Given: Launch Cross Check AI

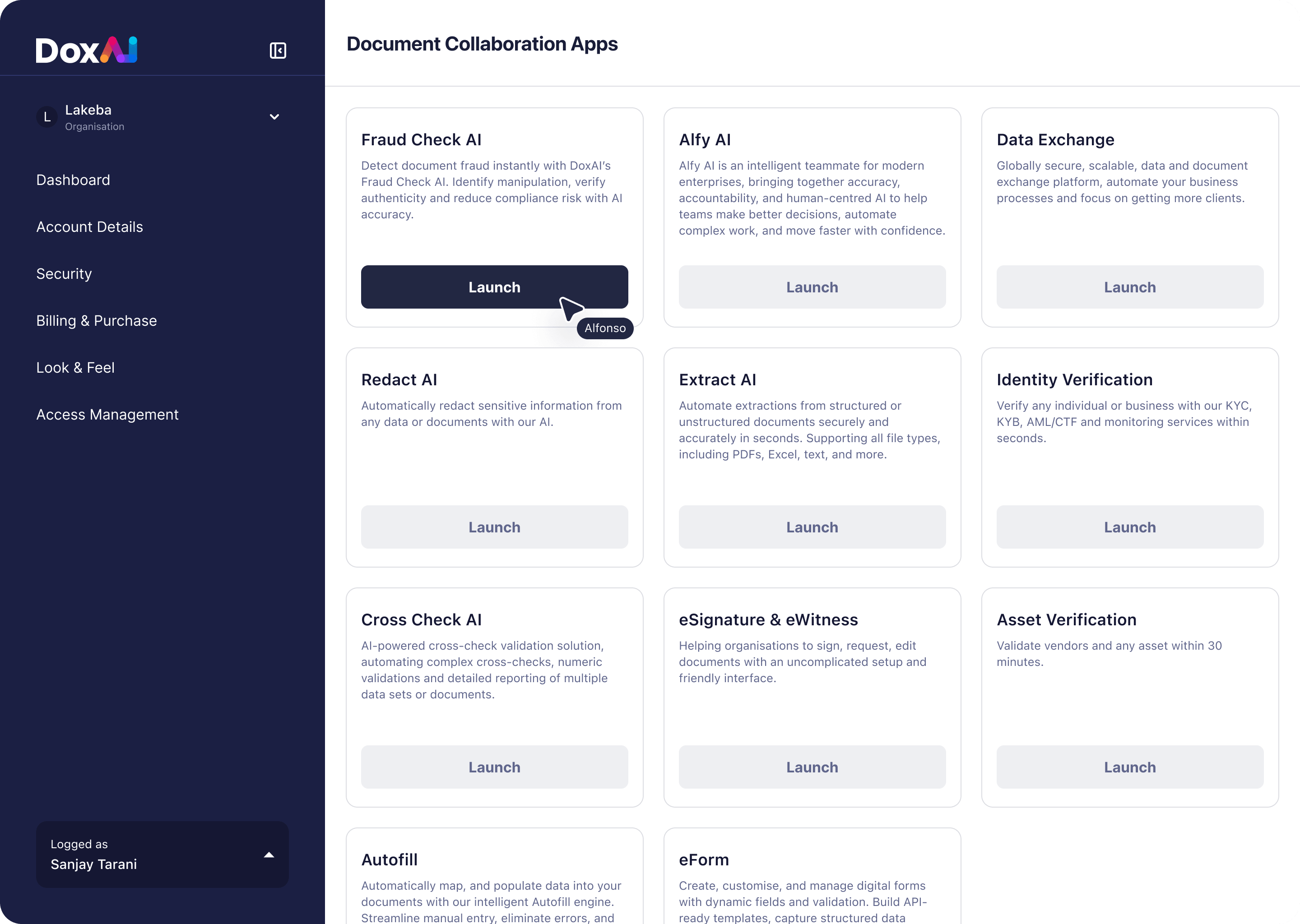Looking at the screenshot, I should click(494, 767).
